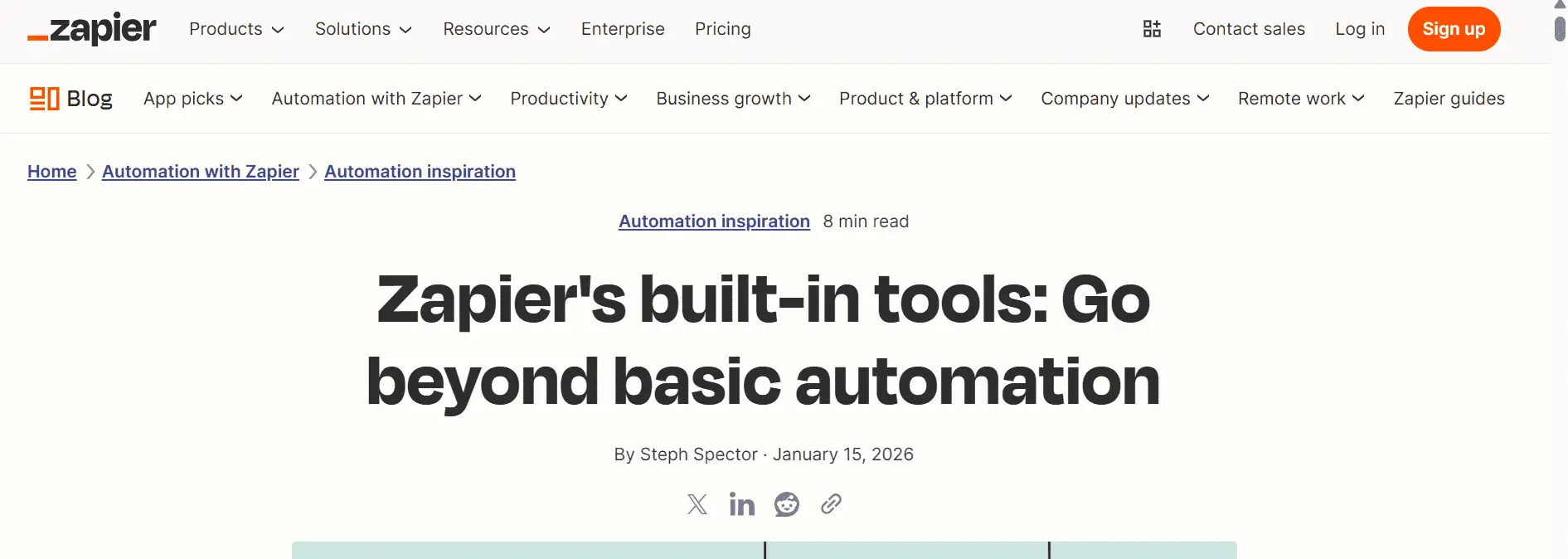The height and width of the screenshot is (559, 1568).
Task: Copy article link icon
Action: [831, 504]
